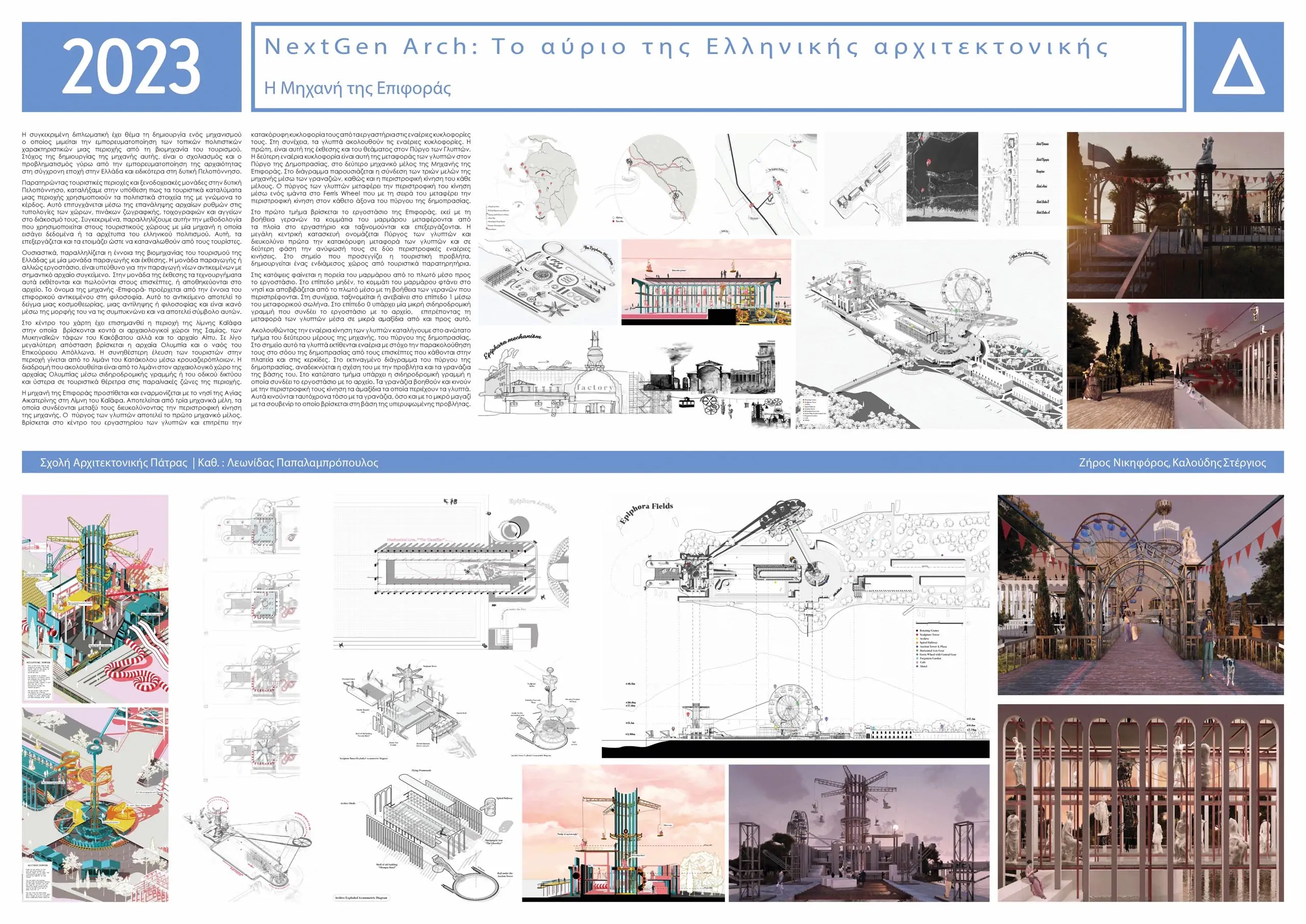1306x924 pixels.
Task: Open the exploded machine parts drawing labeled 'The Epiphora Machine'
Action: [548, 281]
